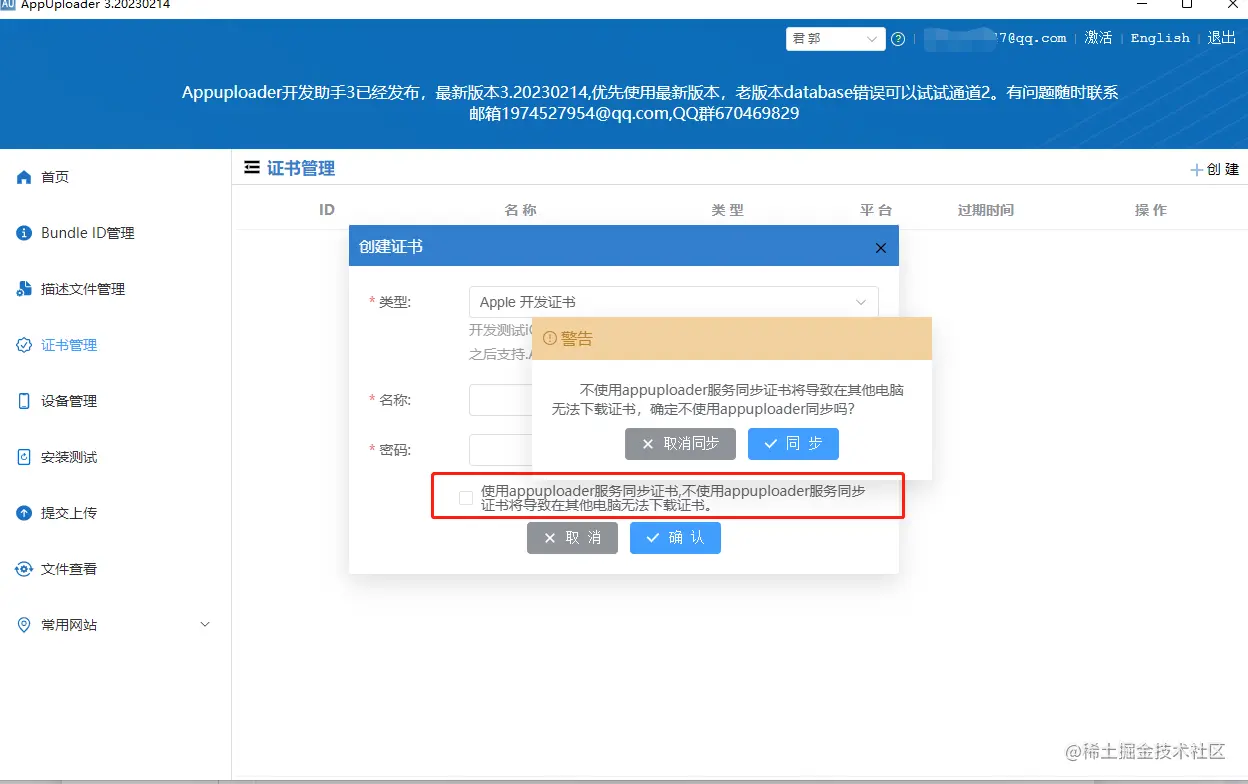The image size is (1248, 784).
Task: Open 常用网站 common websites section
Action: point(70,624)
